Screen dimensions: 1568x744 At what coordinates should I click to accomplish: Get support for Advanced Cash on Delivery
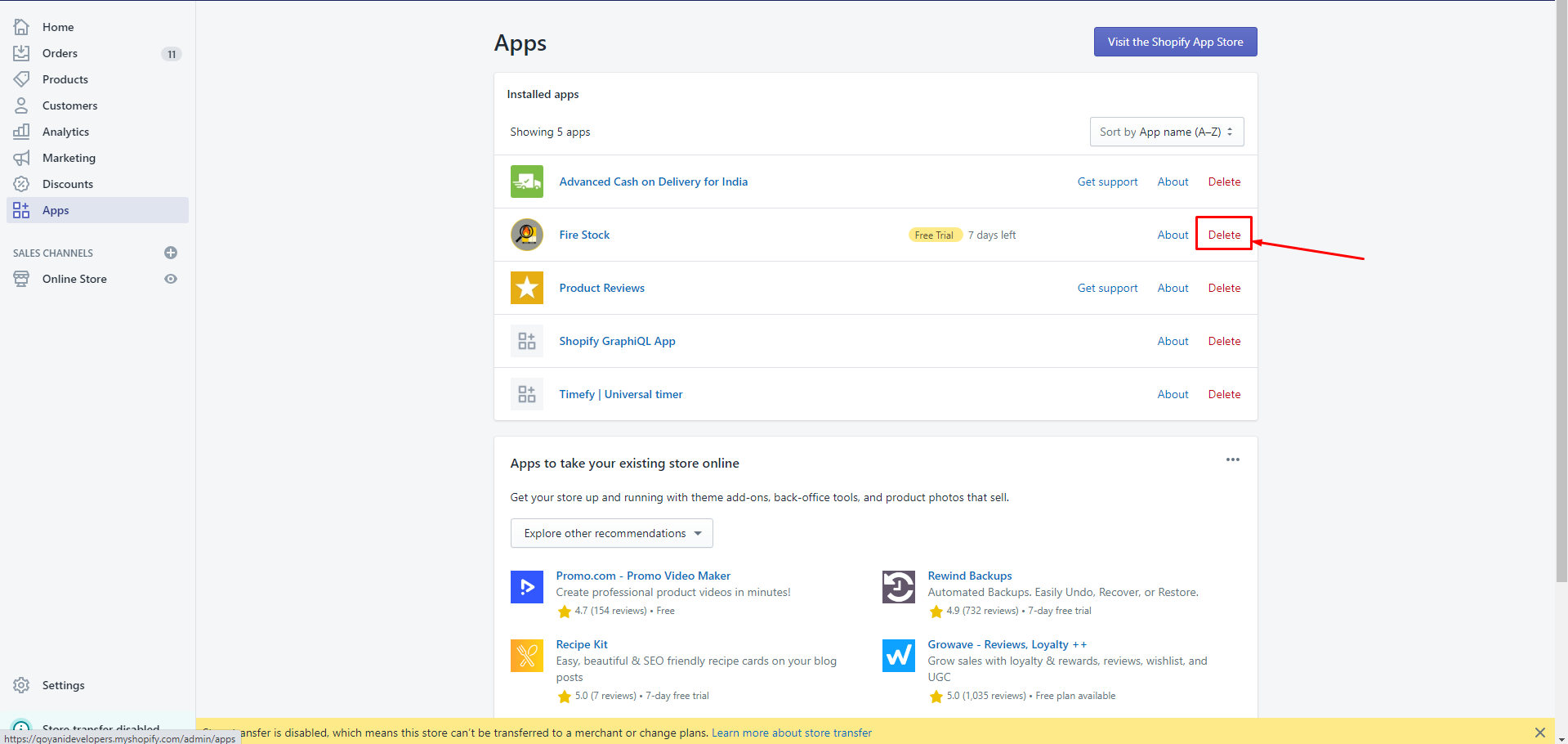[x=1107, y=182]
